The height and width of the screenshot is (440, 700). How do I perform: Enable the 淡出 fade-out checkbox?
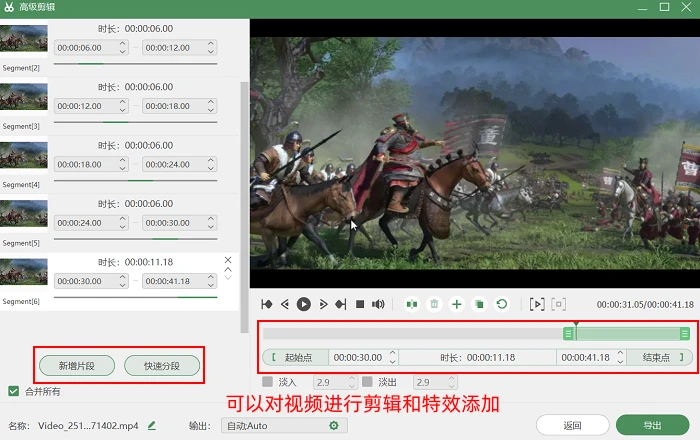[367, 382]
